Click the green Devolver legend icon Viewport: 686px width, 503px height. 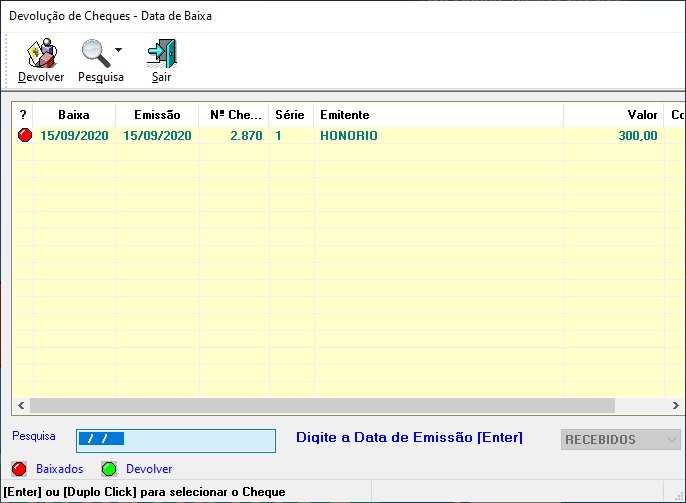click(x=109, y=469)
